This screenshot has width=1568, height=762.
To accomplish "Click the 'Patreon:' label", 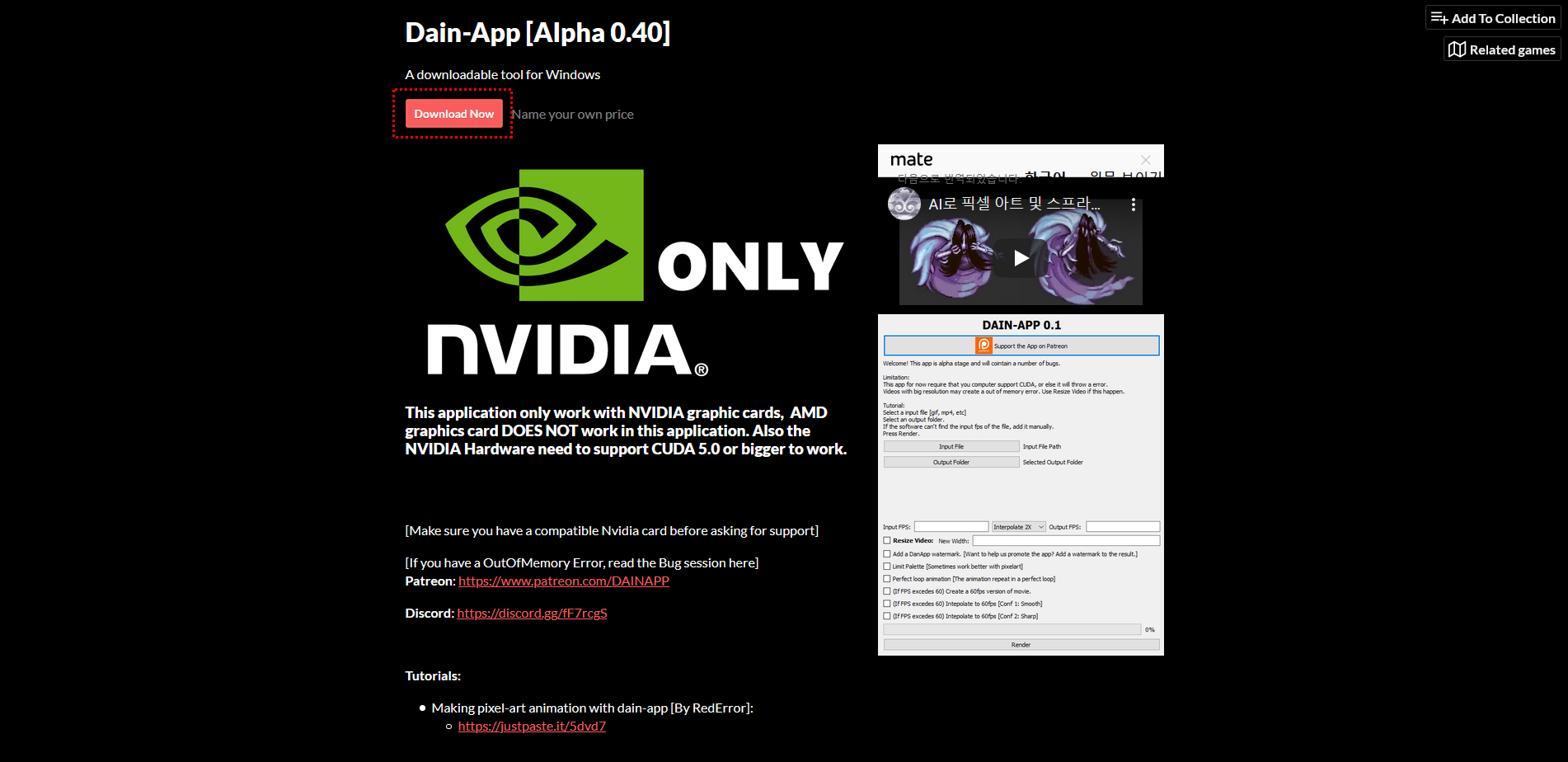I will (430, 581).
